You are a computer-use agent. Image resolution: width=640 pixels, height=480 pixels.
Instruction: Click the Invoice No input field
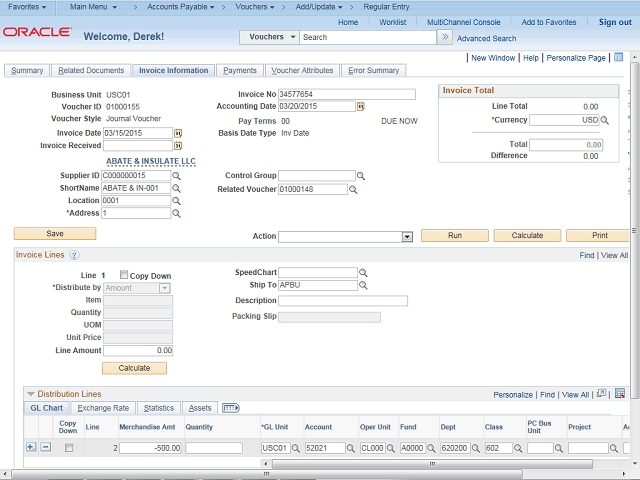(x=346, y=94)
